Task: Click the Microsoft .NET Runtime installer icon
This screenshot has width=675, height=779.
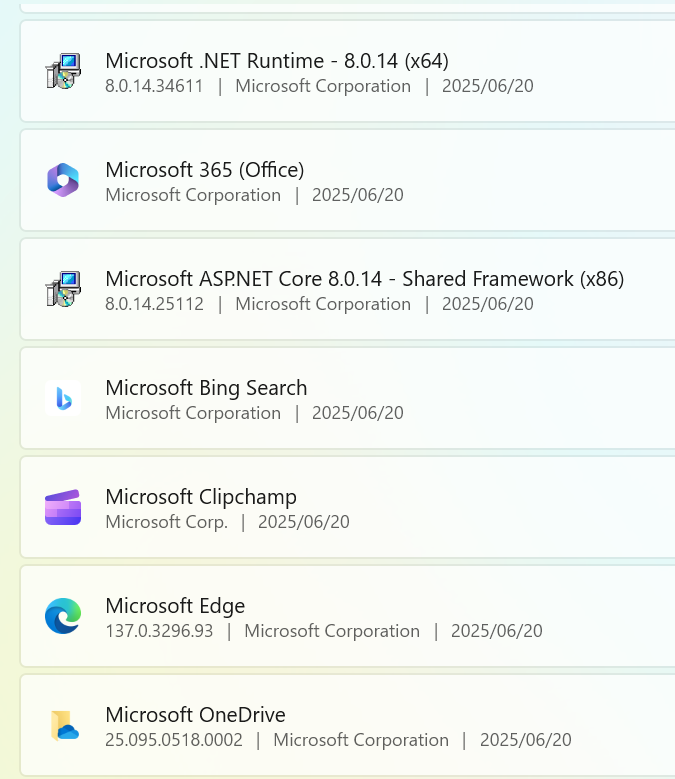Action: click(63, 71)
